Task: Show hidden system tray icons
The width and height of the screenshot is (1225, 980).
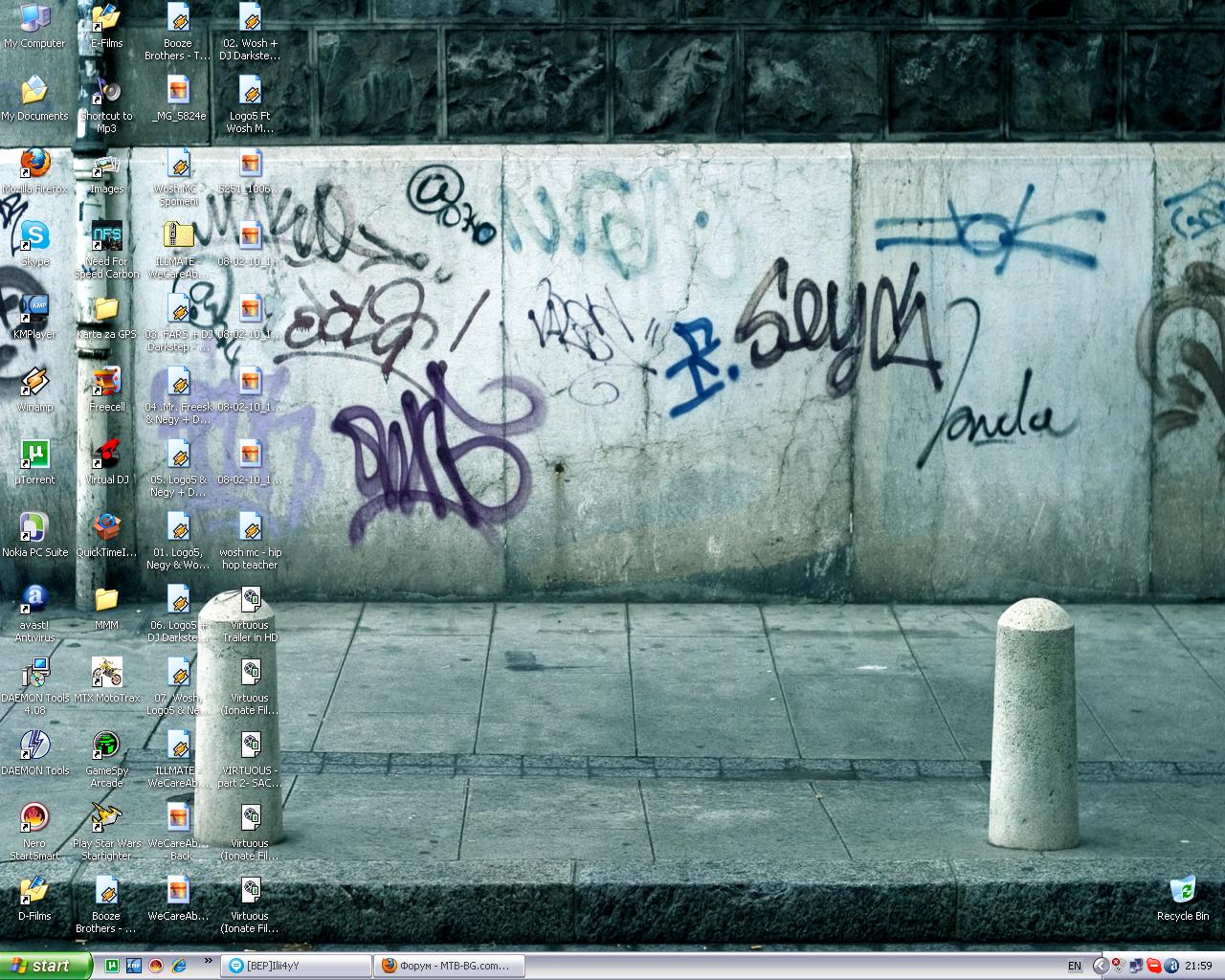Action: 1101,966
